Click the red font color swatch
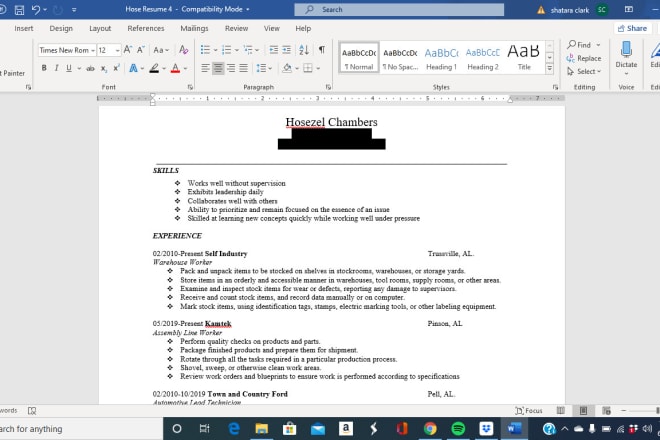The image size is (660, 440). (x=174, y=68)
